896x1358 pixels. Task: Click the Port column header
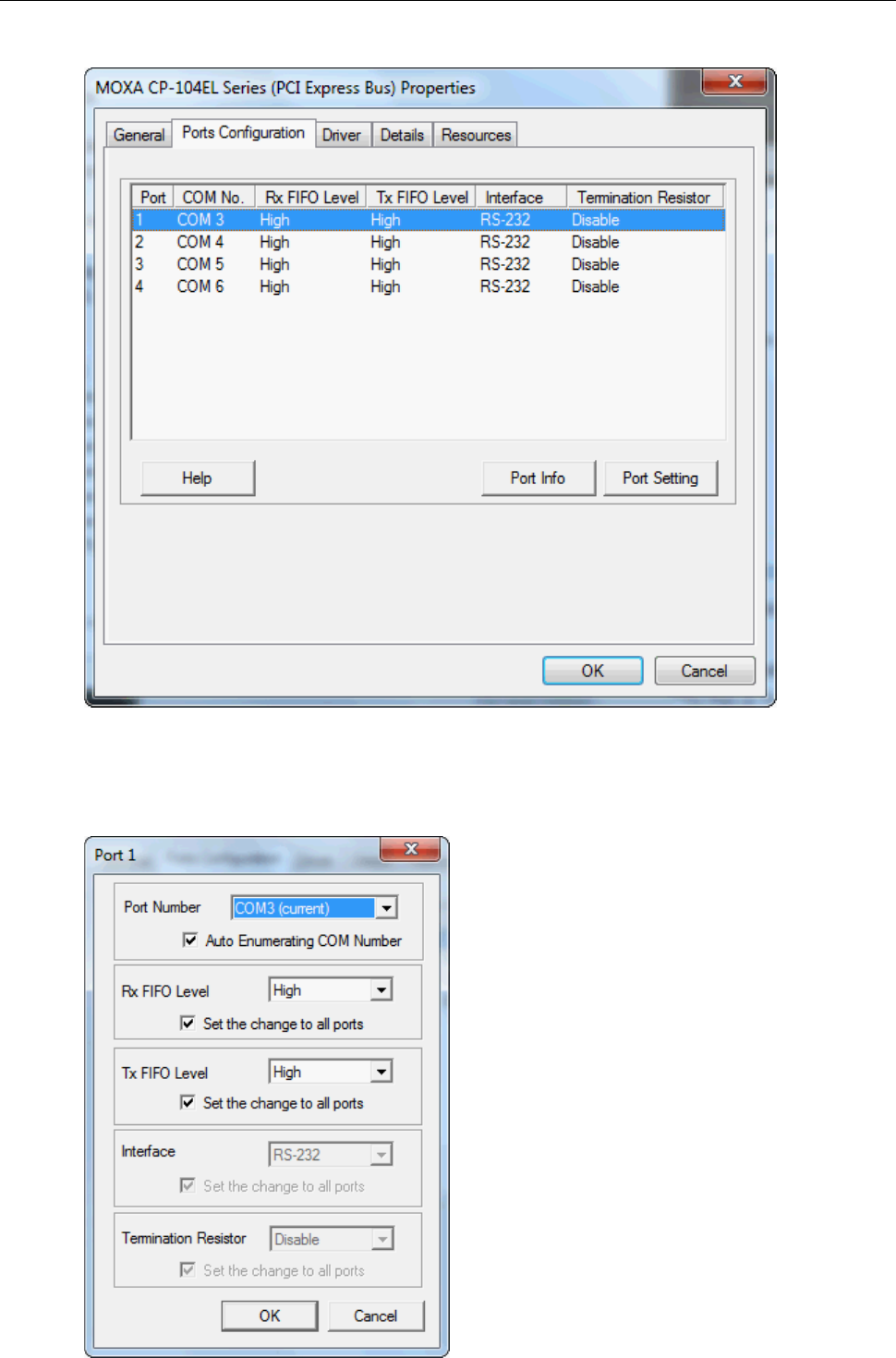[153, 198]
